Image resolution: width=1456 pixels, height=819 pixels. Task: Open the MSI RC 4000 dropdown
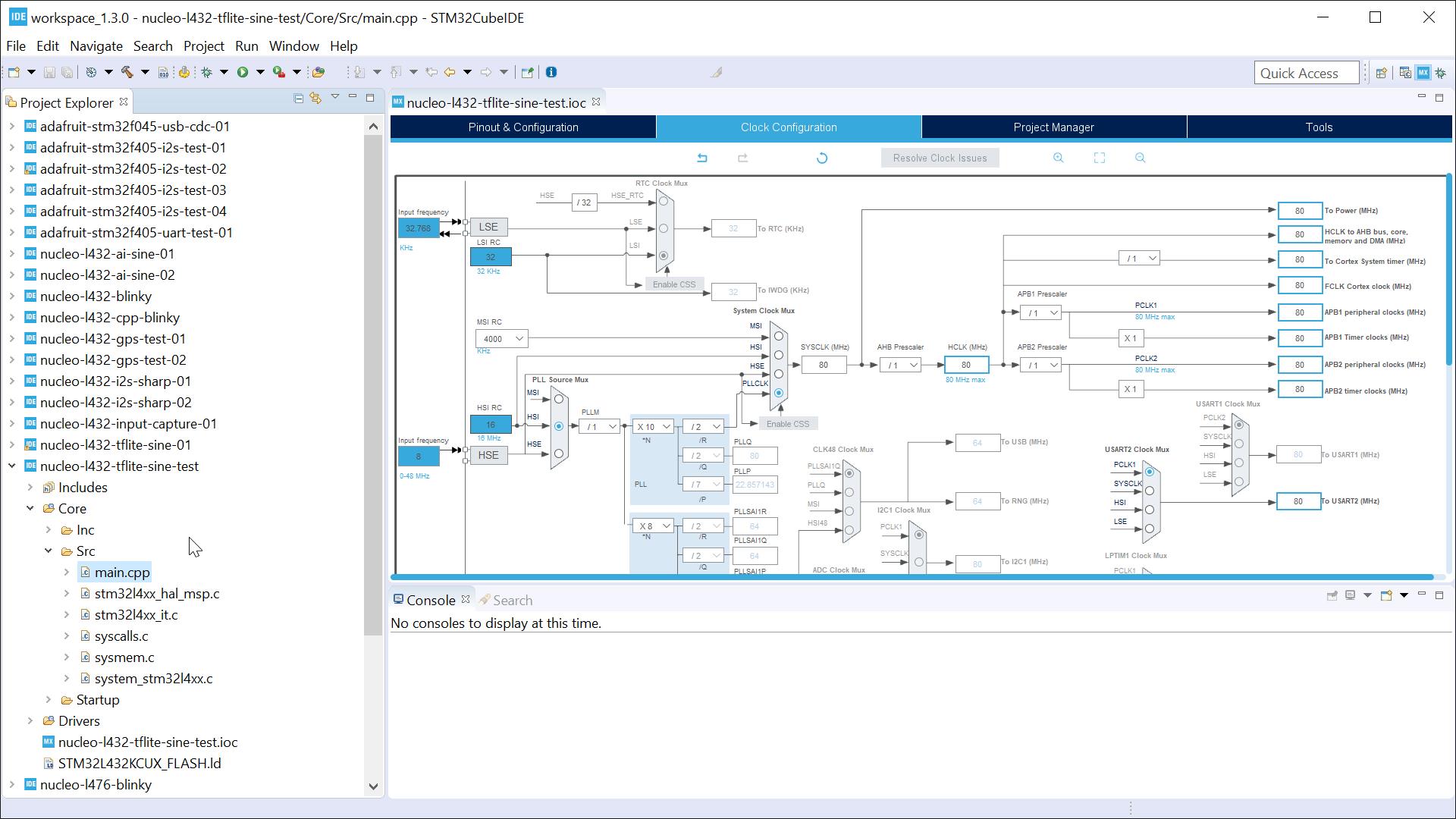click(501, 338)
